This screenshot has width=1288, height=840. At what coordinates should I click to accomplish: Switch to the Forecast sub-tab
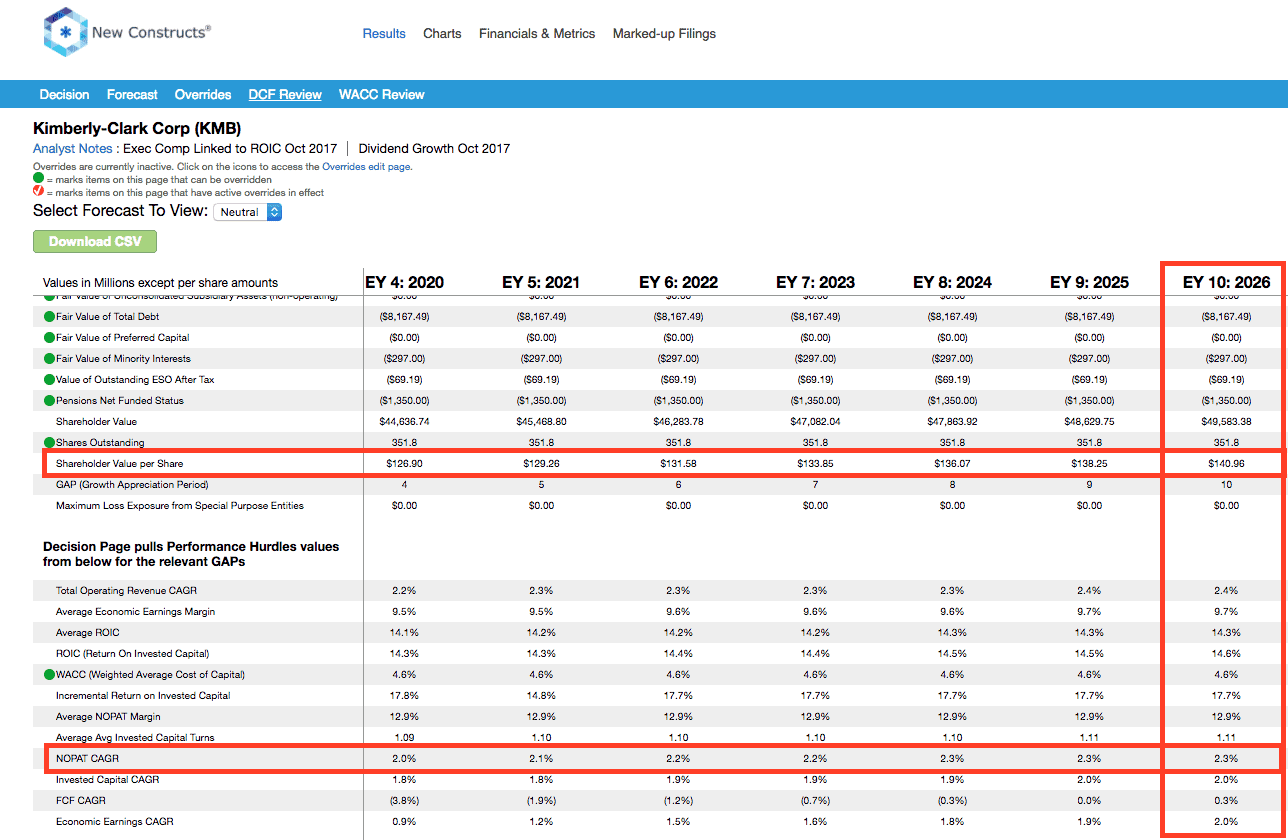click(132, 95)
